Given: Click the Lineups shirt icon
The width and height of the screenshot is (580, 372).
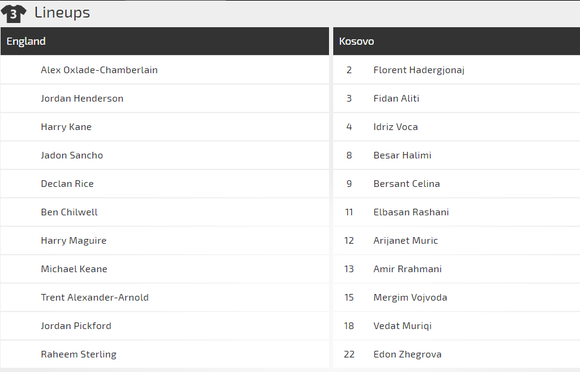Looking at the screenshot, I should click(x=13, y=14).
